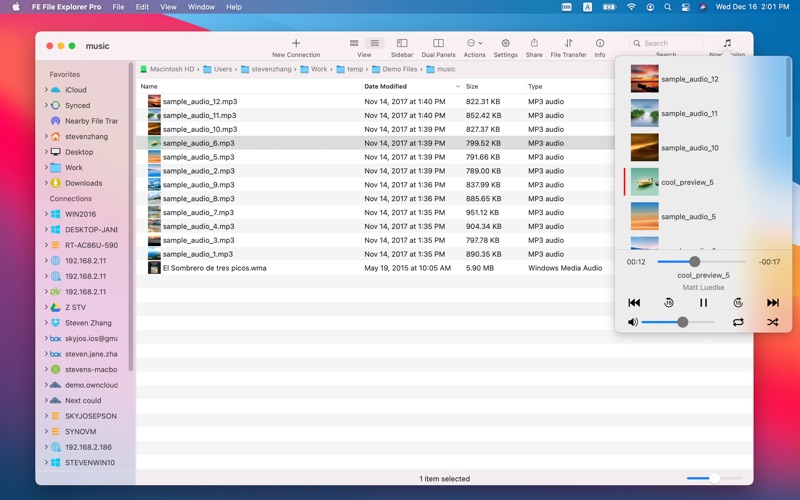Image resolution: width=800 pixels, height=500 pixels.
Task: Skip to next track in player
Action: (772, 303)
